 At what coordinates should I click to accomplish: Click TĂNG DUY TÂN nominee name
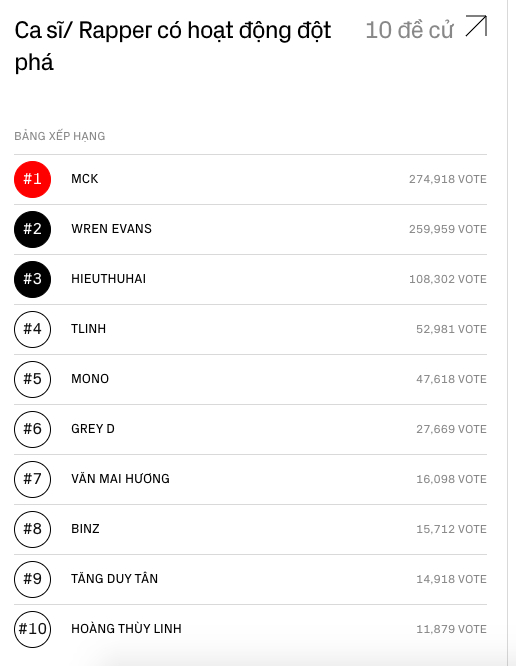click(114, 579)
